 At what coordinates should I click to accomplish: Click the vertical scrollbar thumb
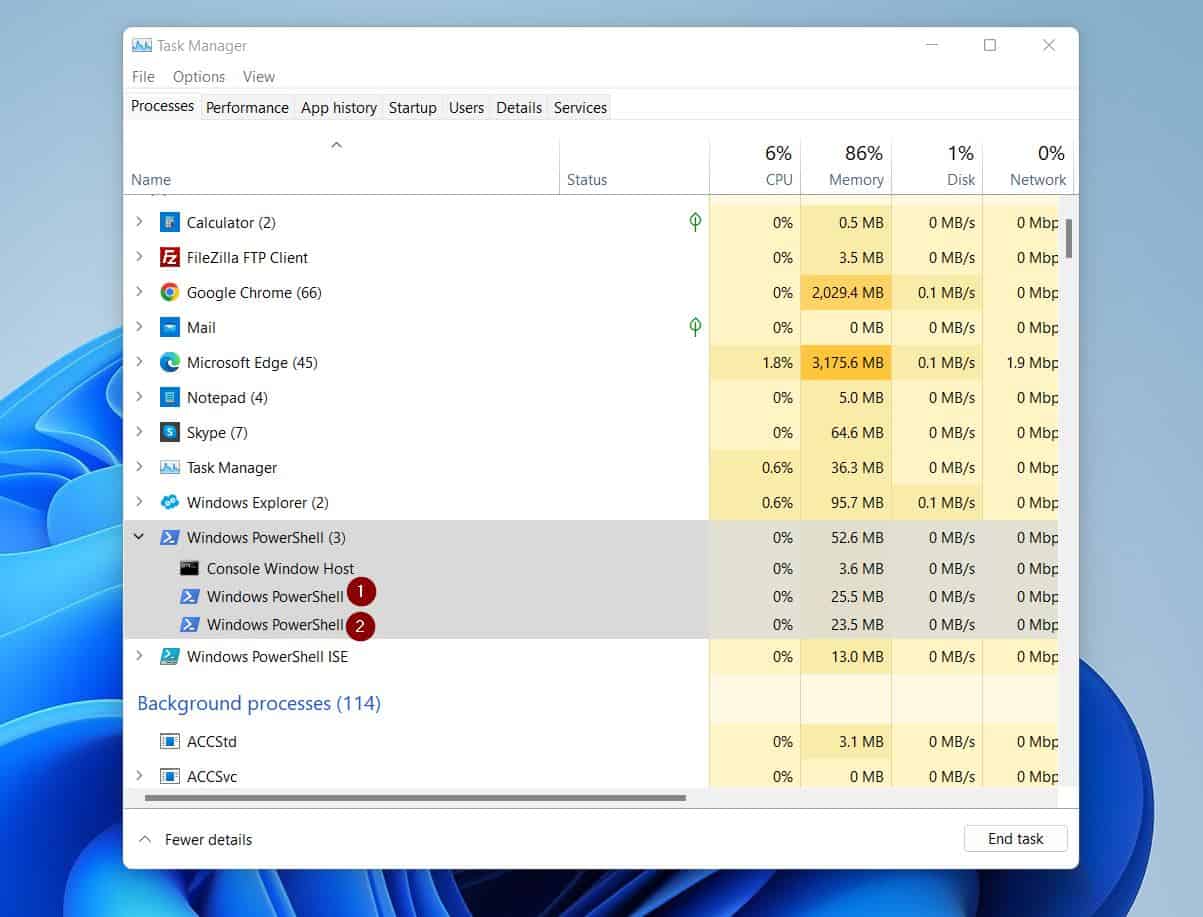coord(1069,238)
